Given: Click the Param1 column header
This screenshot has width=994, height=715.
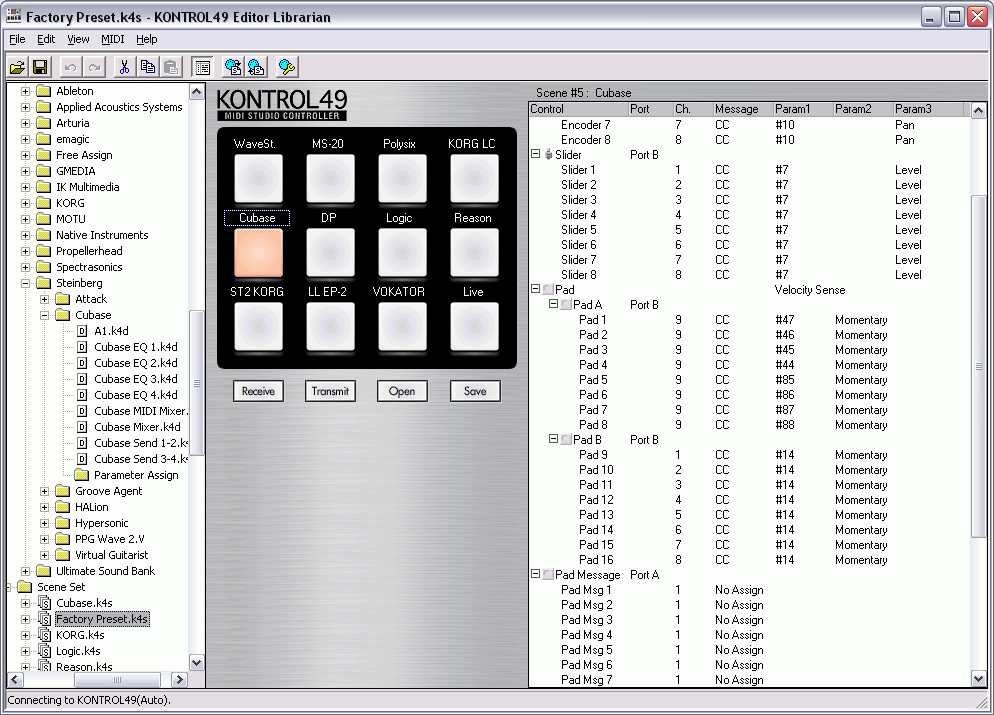Looking at the screenshot, I should (x=800, y=109).
